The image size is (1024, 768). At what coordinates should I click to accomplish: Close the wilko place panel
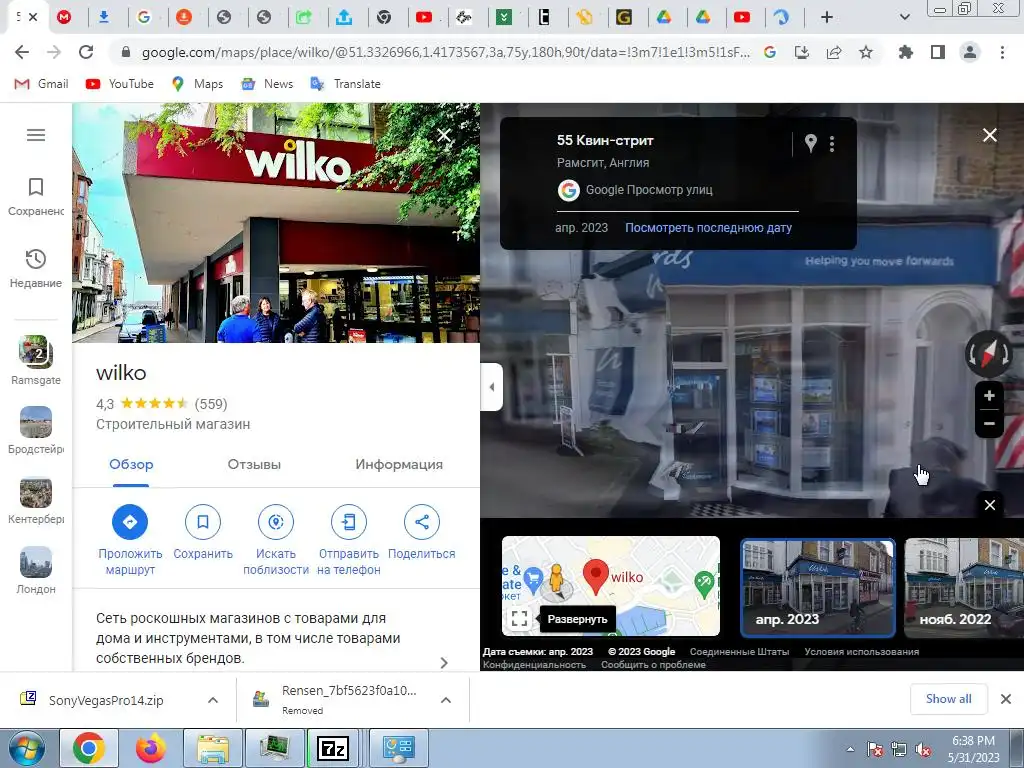(444, 135)
